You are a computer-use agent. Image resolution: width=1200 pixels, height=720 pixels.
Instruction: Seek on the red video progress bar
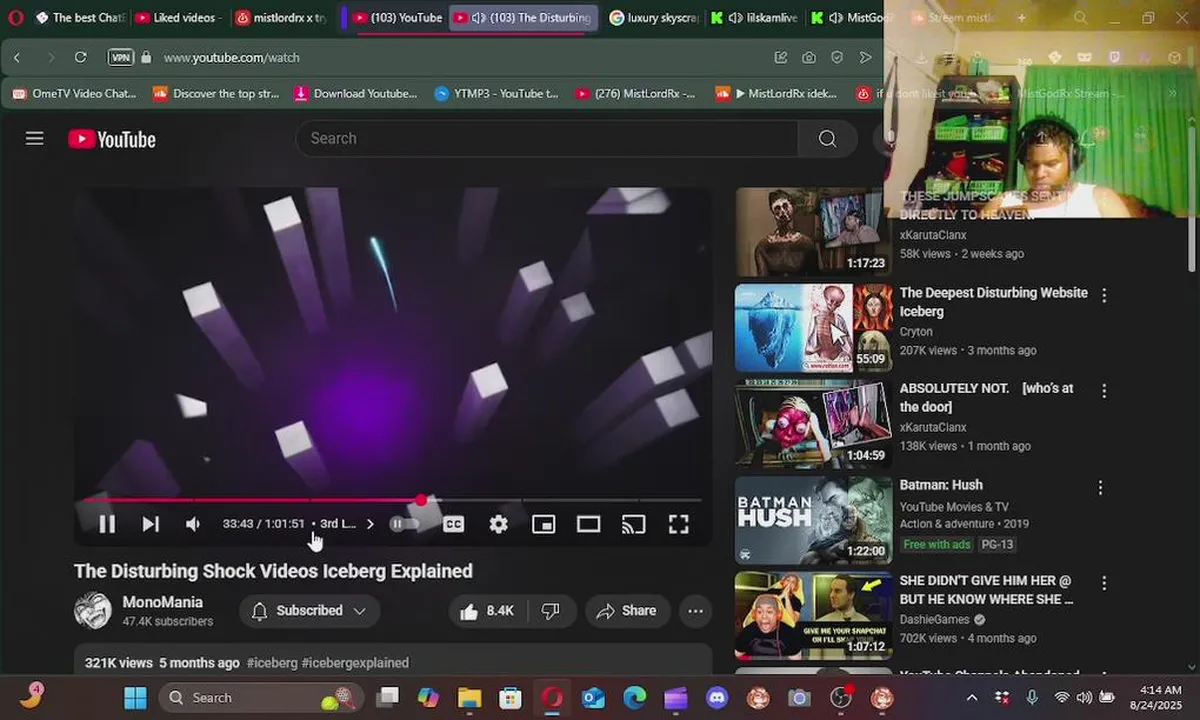[x=392, y=500]
